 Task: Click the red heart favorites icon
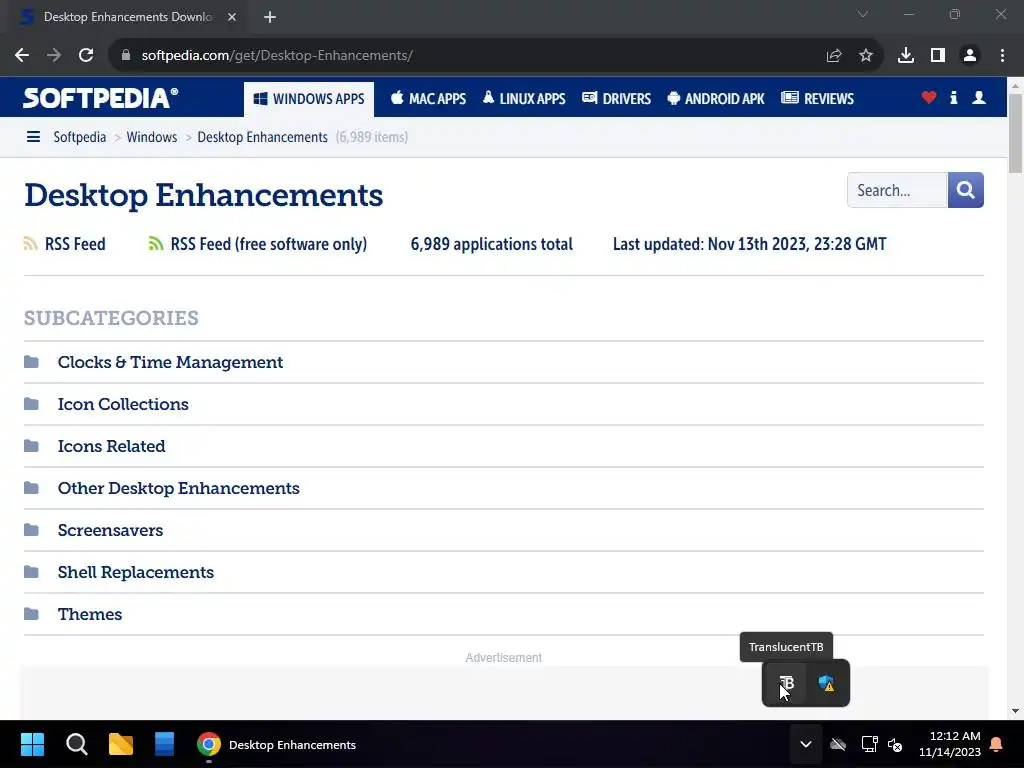[929, 98]
